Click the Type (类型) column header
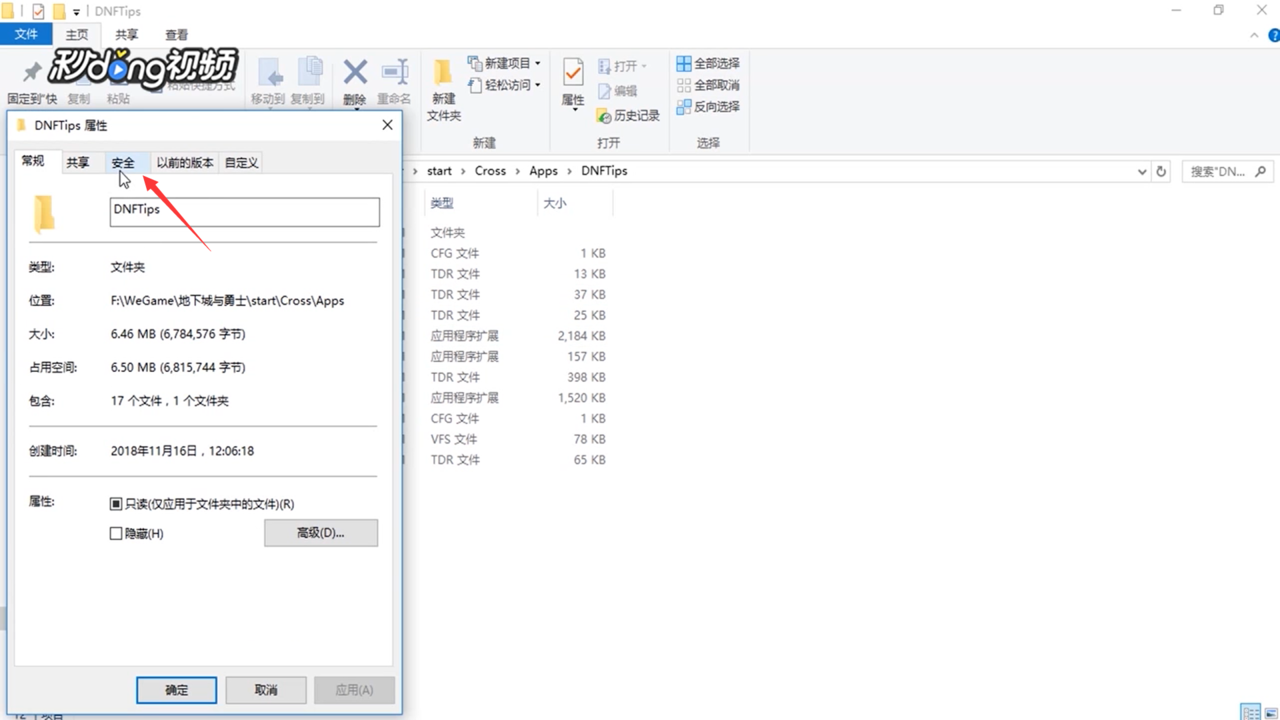 point(480,203)
